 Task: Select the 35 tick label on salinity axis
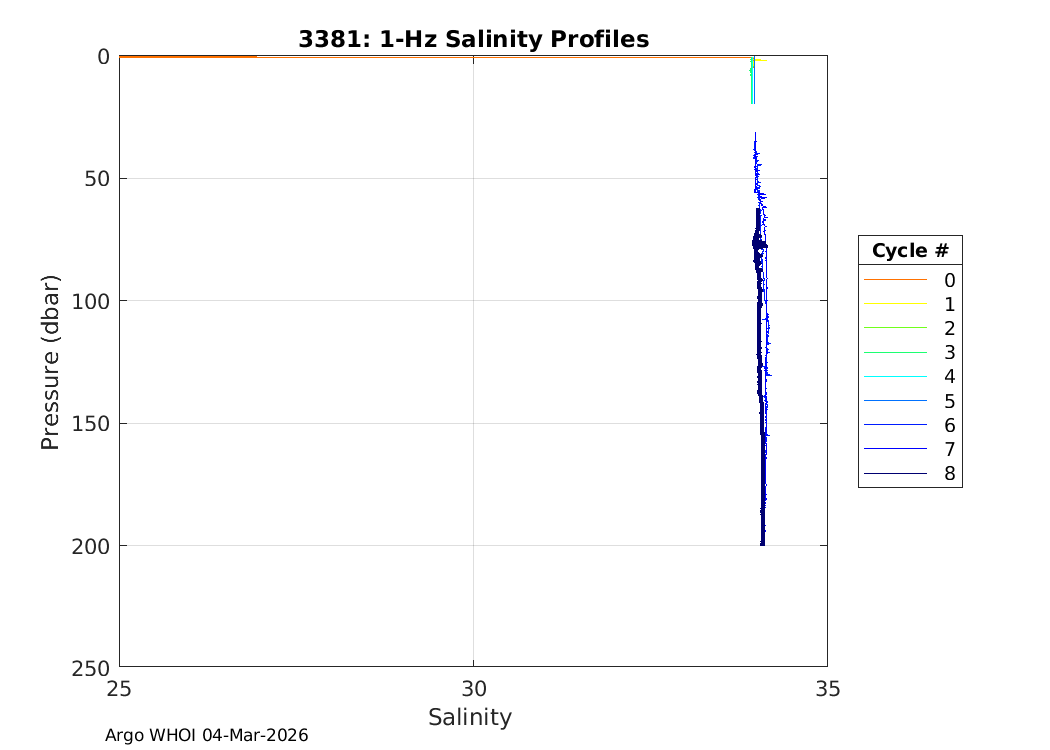(827, 688)
